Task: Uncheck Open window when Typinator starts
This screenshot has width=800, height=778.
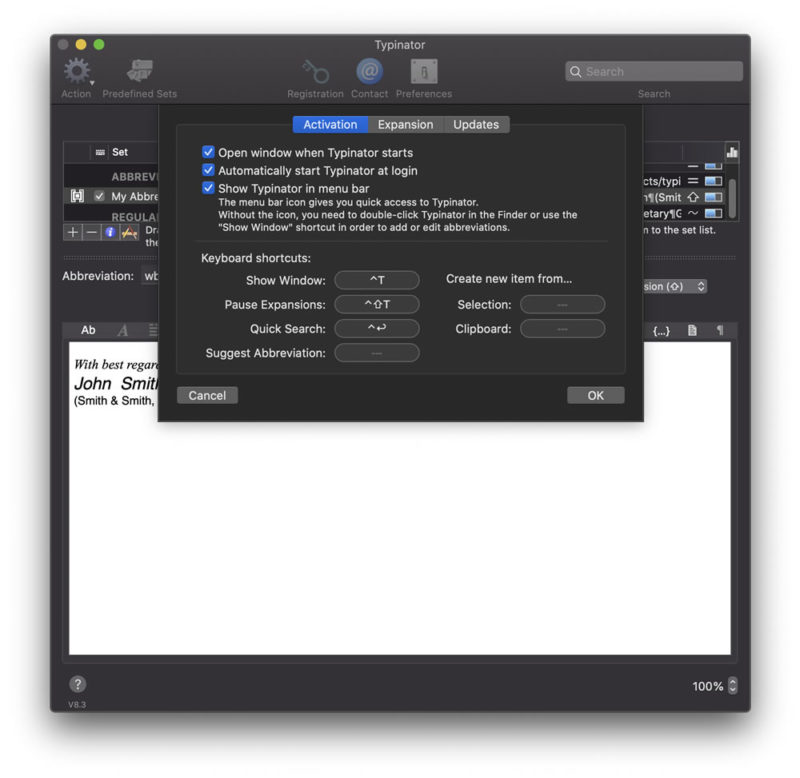Action: pos(208,152)
